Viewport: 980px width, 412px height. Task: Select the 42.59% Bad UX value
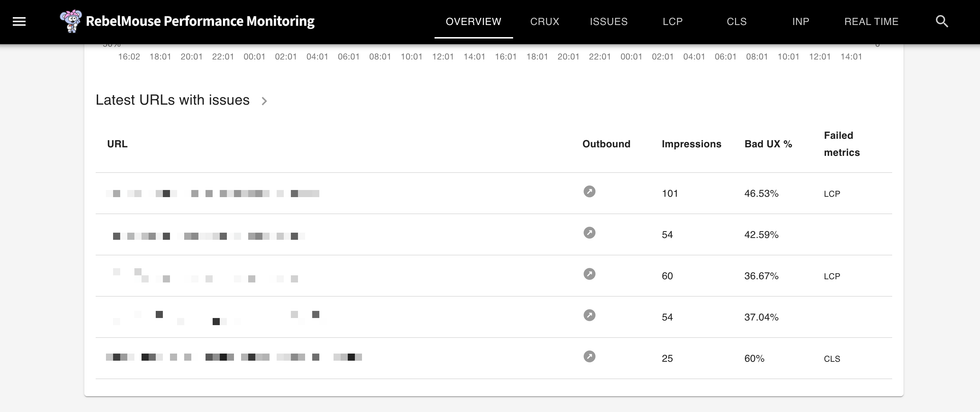(x=761, y=234)
